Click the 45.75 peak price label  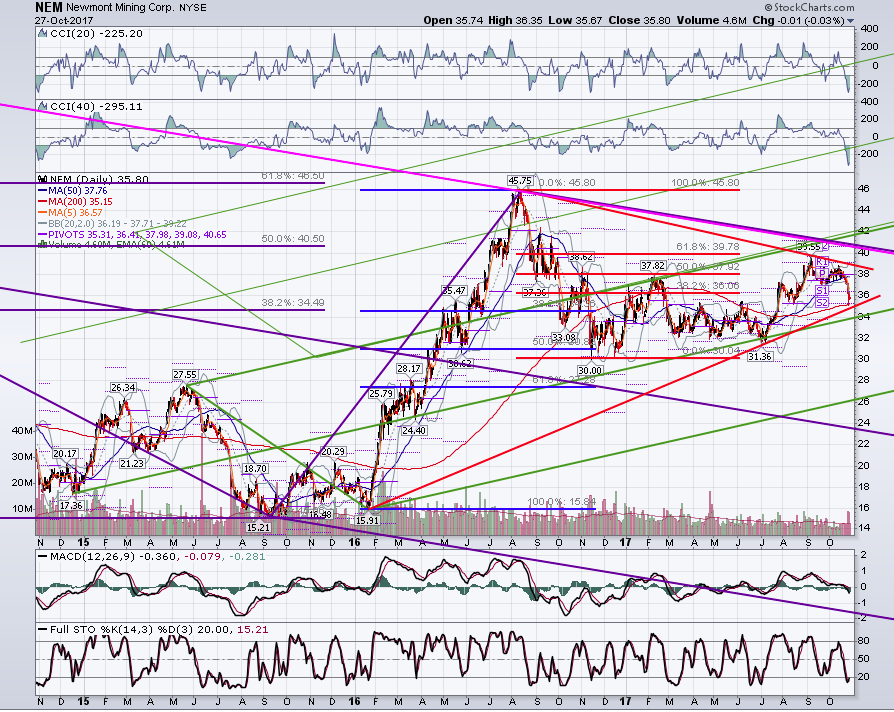(520, 181)
